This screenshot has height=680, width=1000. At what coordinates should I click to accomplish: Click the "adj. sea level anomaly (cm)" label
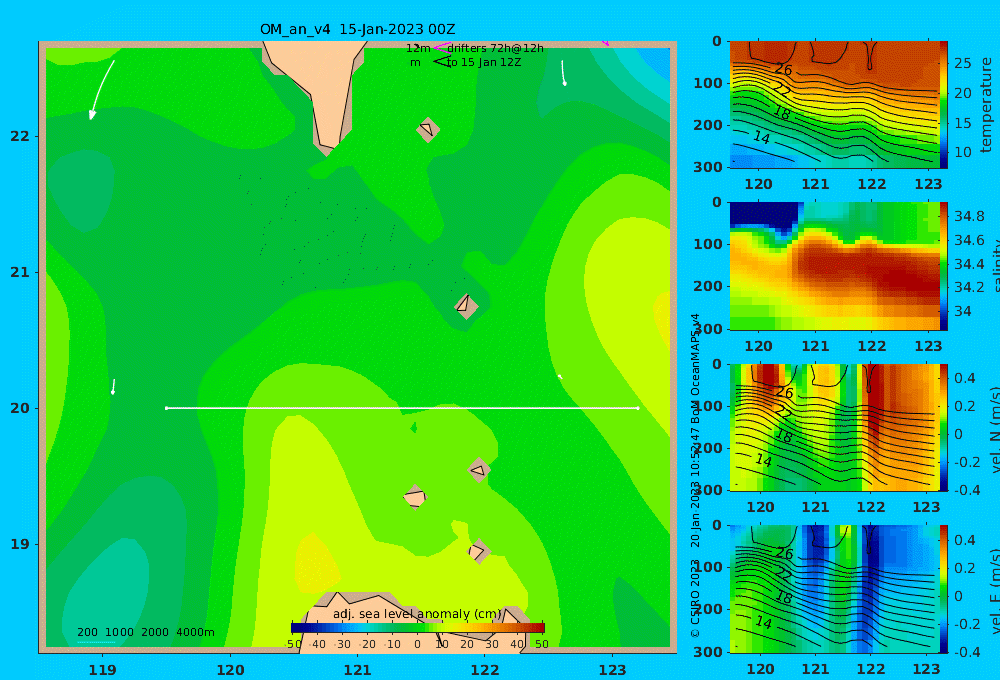coord(417,614)
